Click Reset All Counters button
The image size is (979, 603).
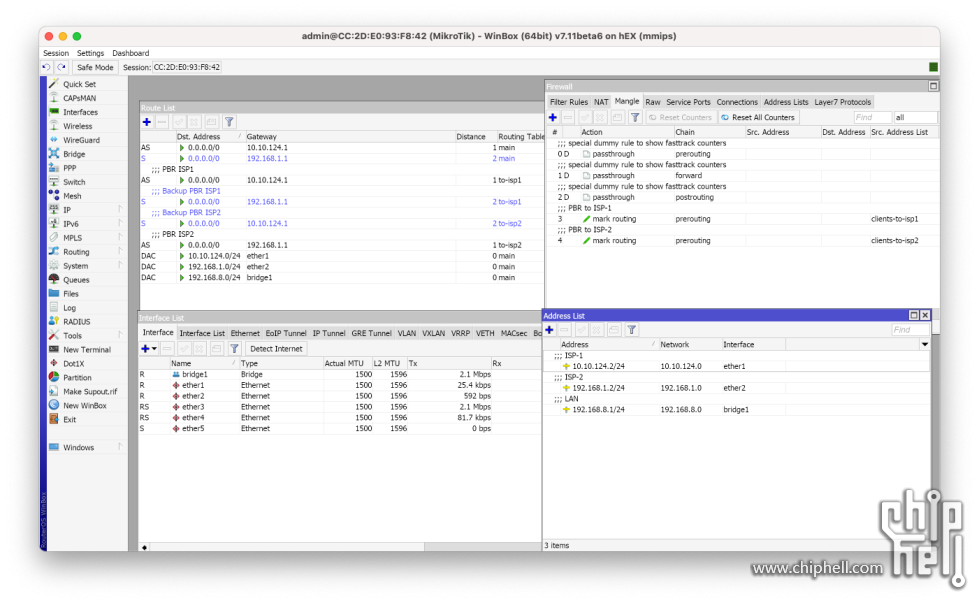(758, 117)
